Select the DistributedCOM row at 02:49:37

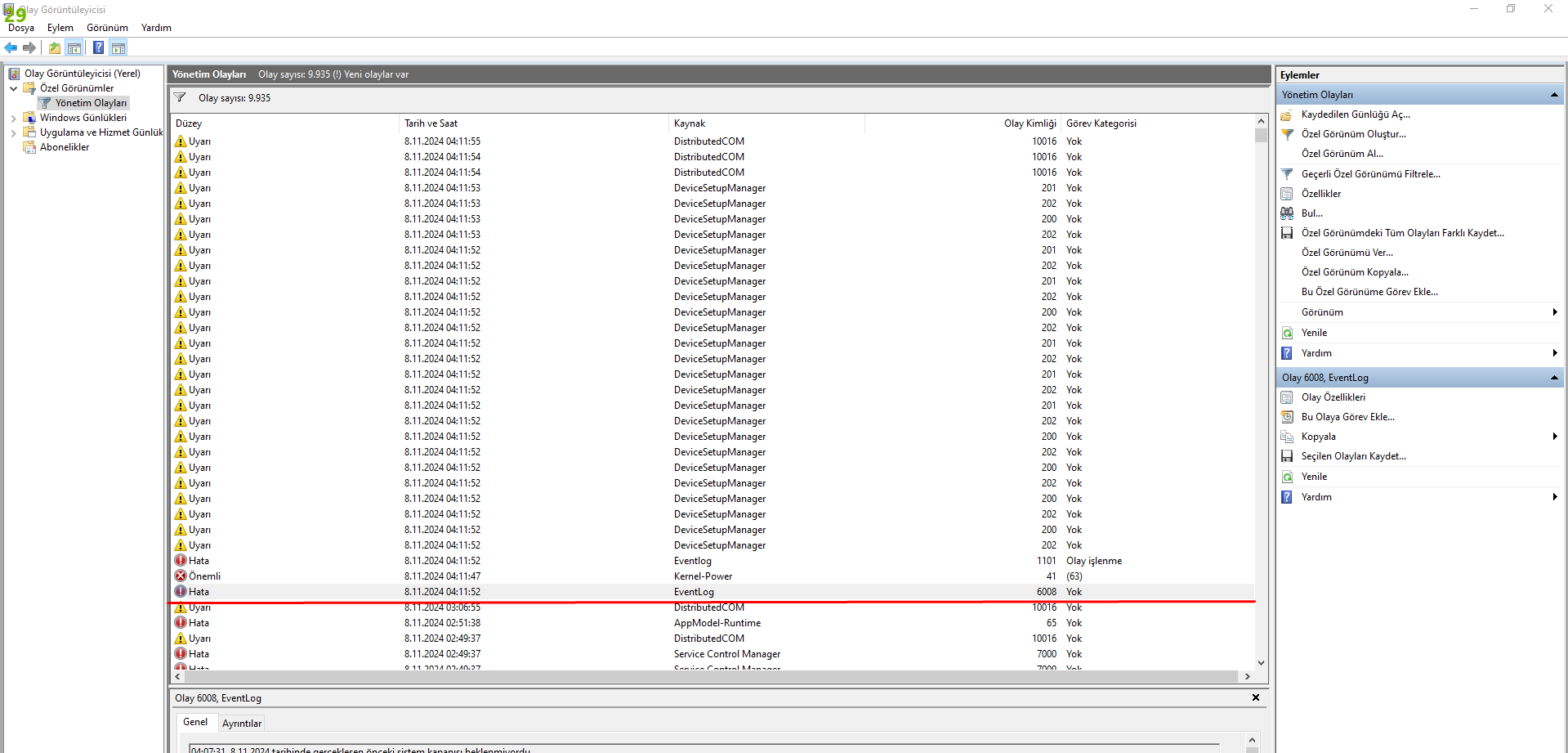tap(713, 639)
